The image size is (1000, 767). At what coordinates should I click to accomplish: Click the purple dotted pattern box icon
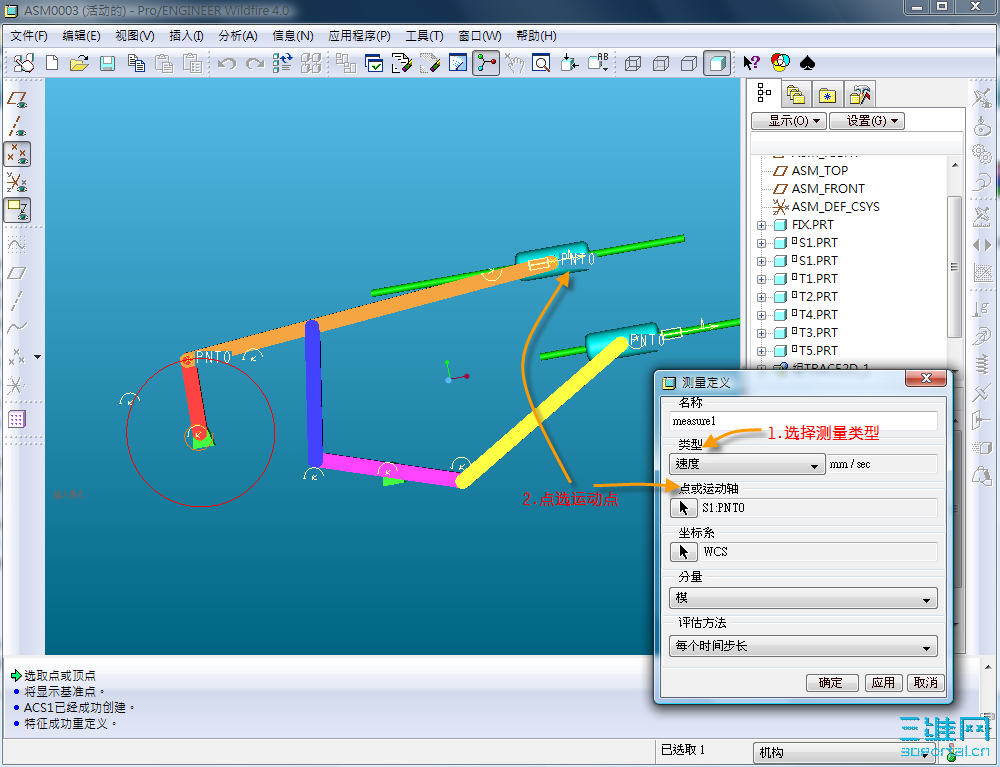tap(17, 419)
